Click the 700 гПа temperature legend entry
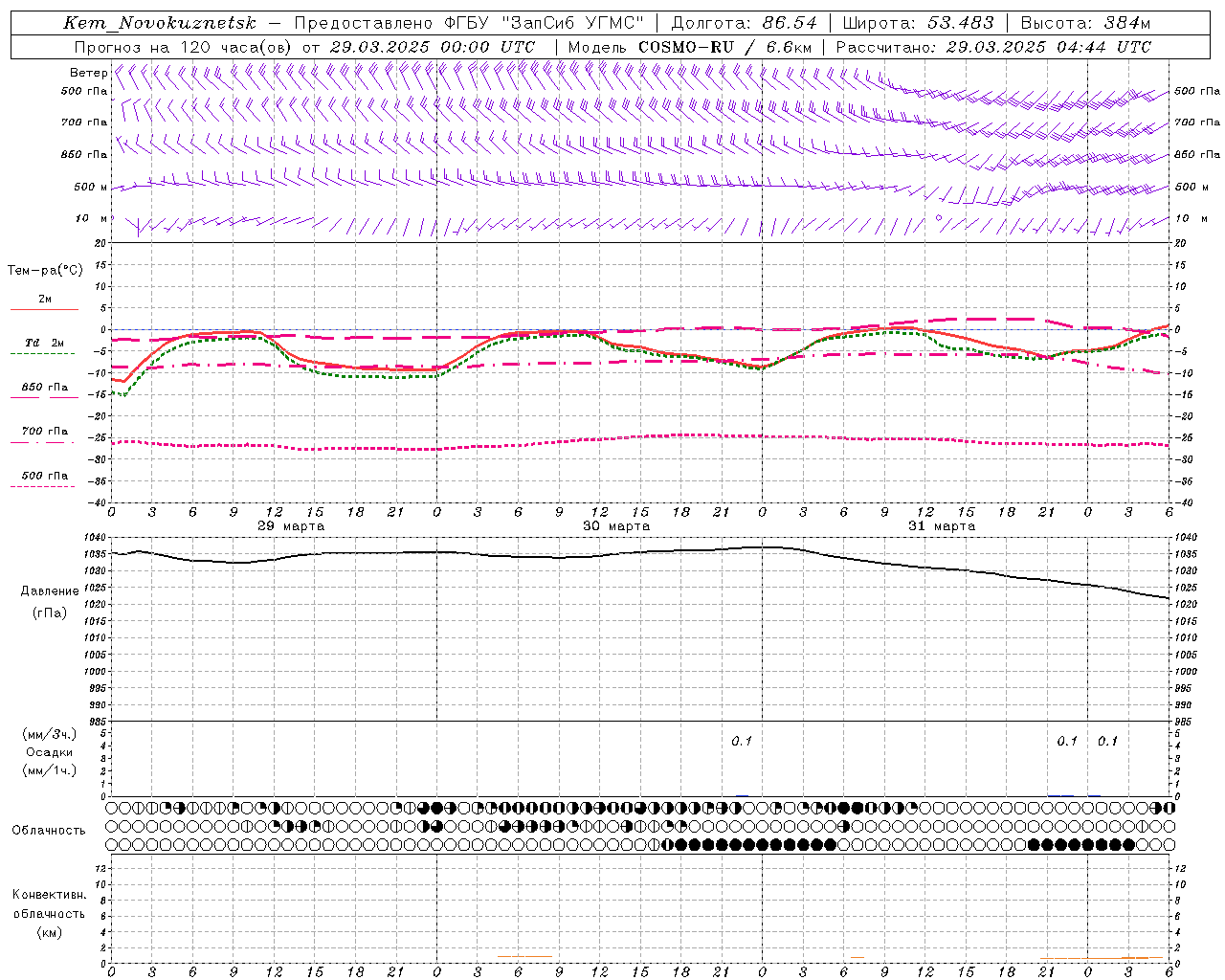The width and height of the screenshot is (1225, 980). point(45,432)
